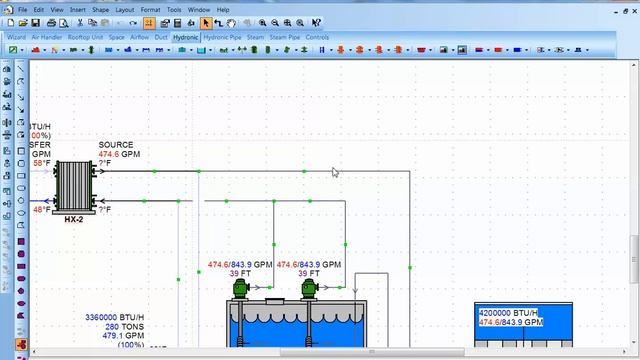This screenshot has width=640, height=360.
Task: Expand dropdown beside first orange valve icon
Action: tap(350, 50)
